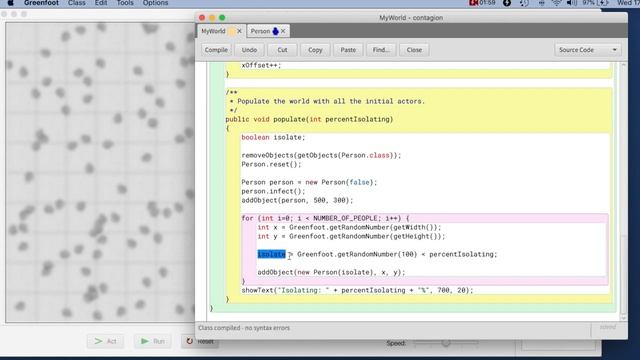
Task: Click the Copy button
Action: click(x=315, y=50)
